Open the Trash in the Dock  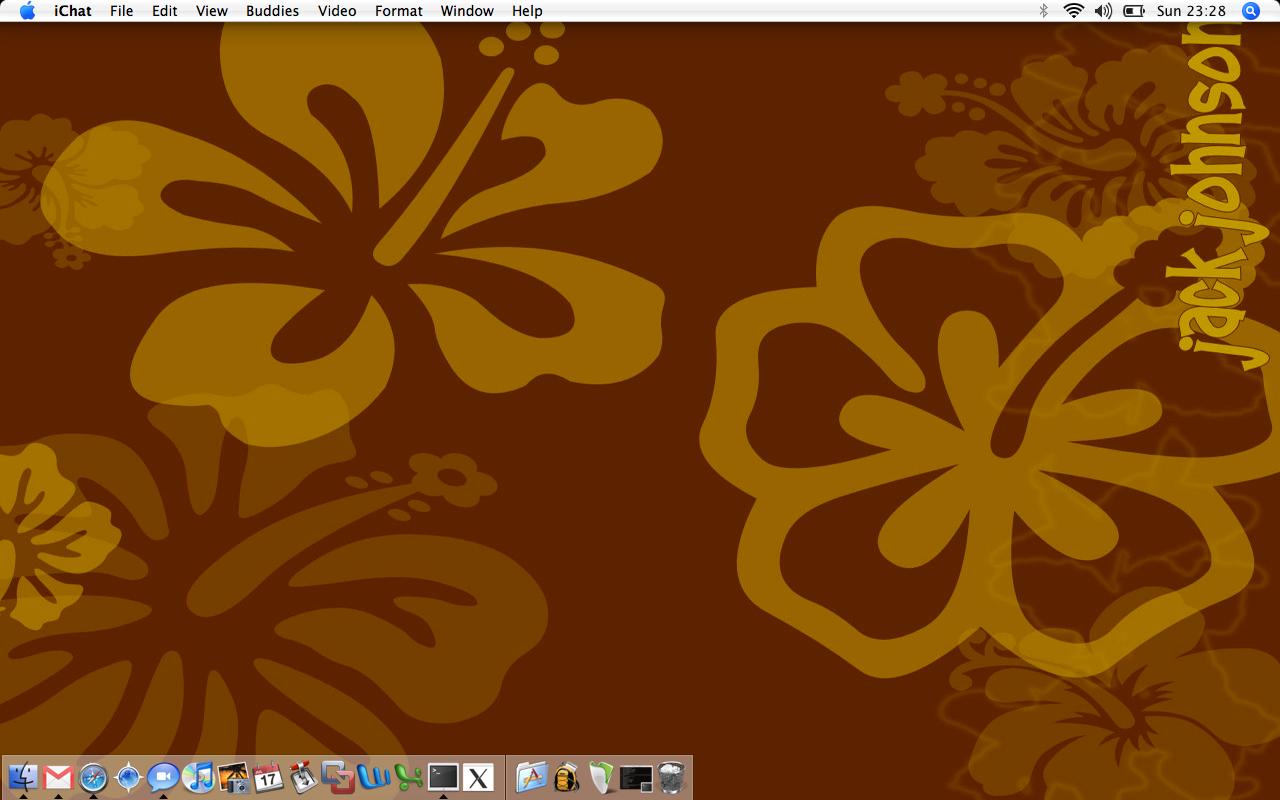671,777
